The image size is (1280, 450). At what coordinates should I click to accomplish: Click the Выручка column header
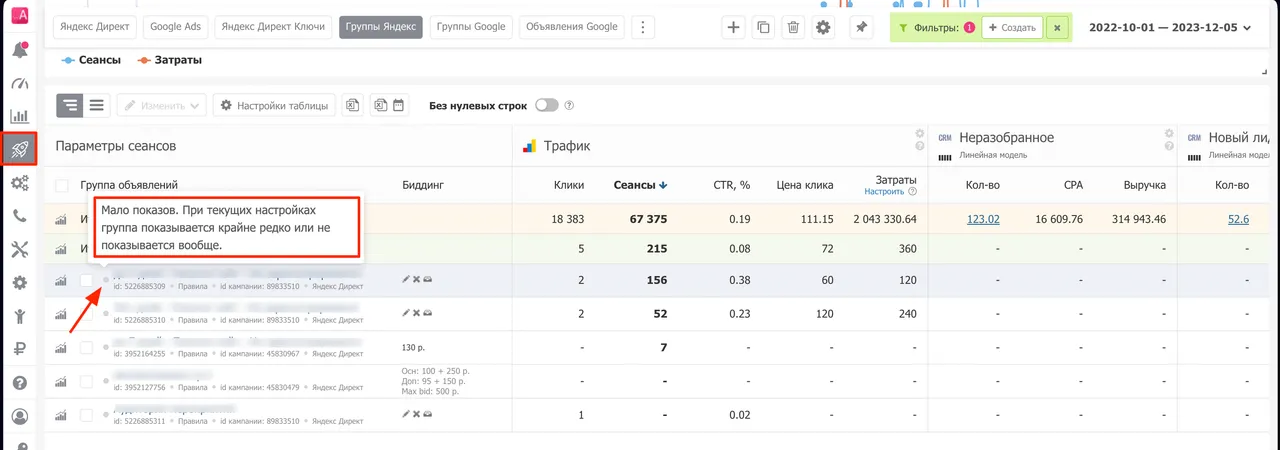coord(1143,185)
